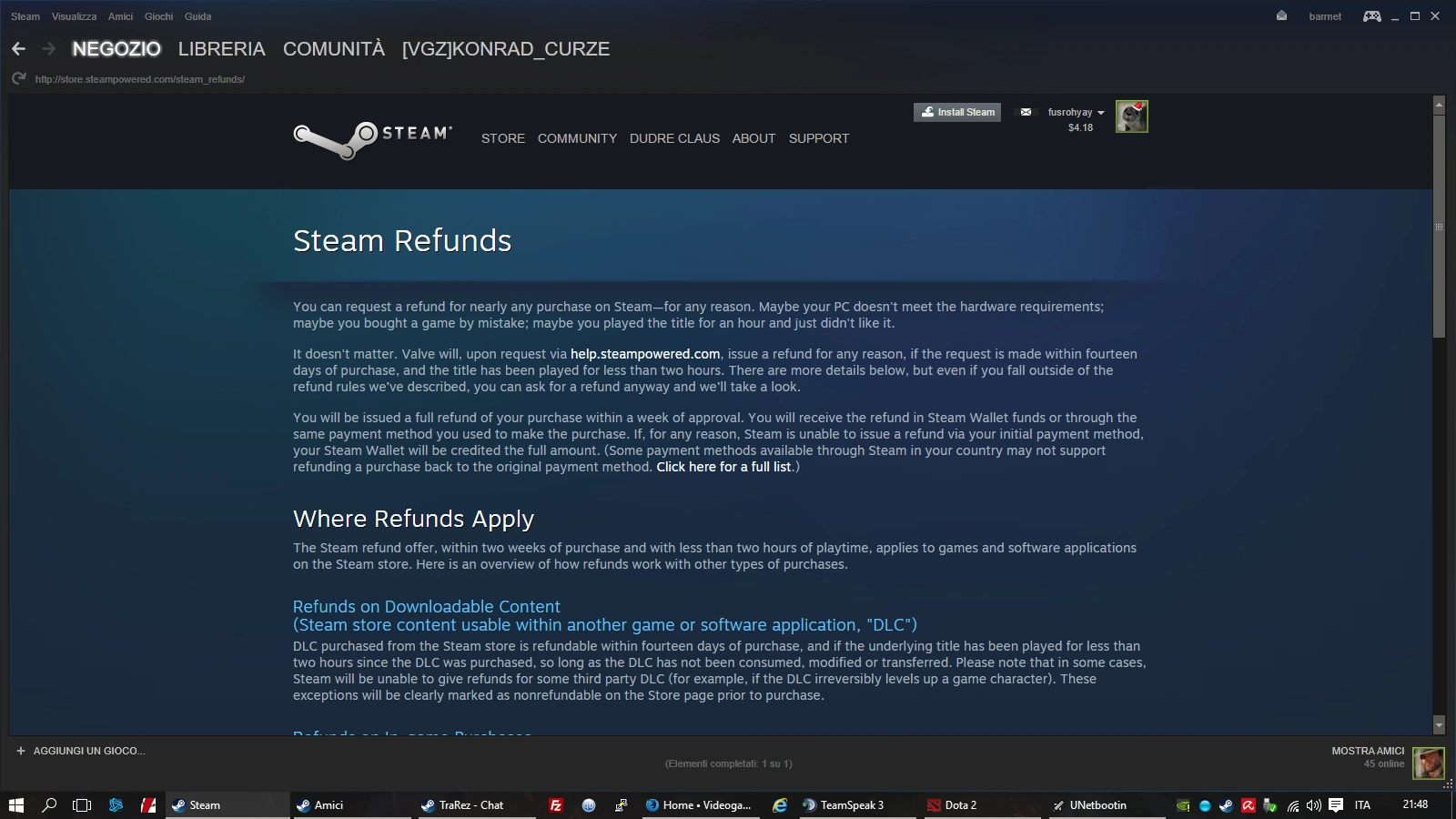Click MOSTRA AMICI friends list button
Screen dimensions: 1456x819
click(1368, 751)
